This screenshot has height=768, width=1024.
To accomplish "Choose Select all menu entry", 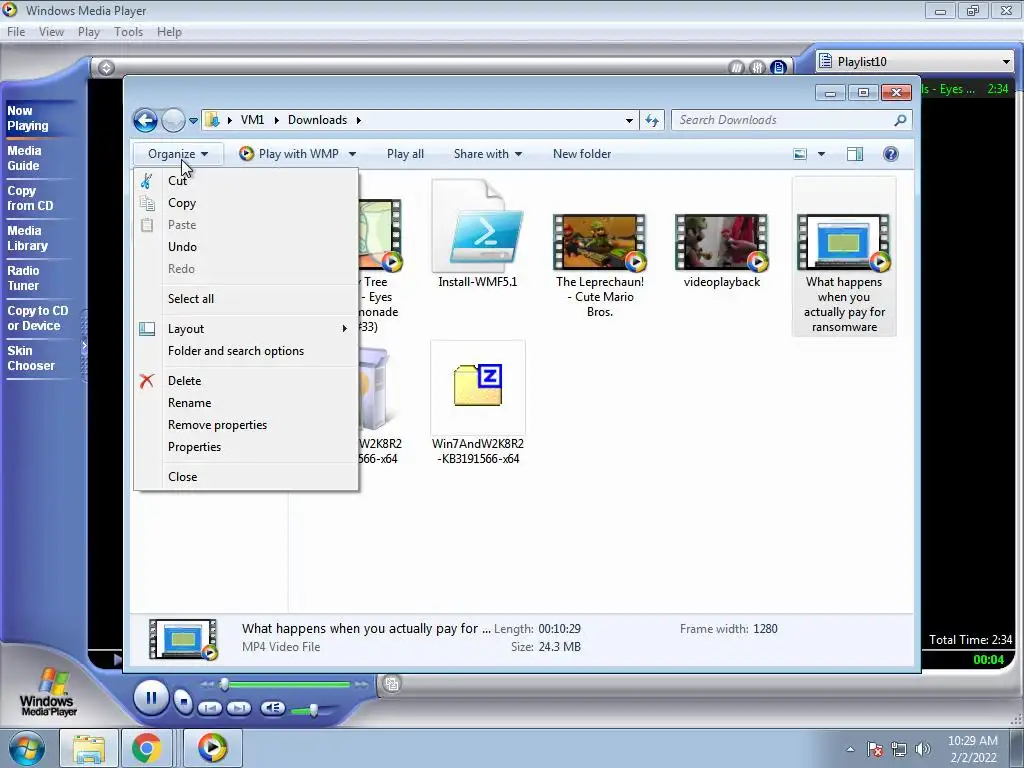I will (246, 298).
